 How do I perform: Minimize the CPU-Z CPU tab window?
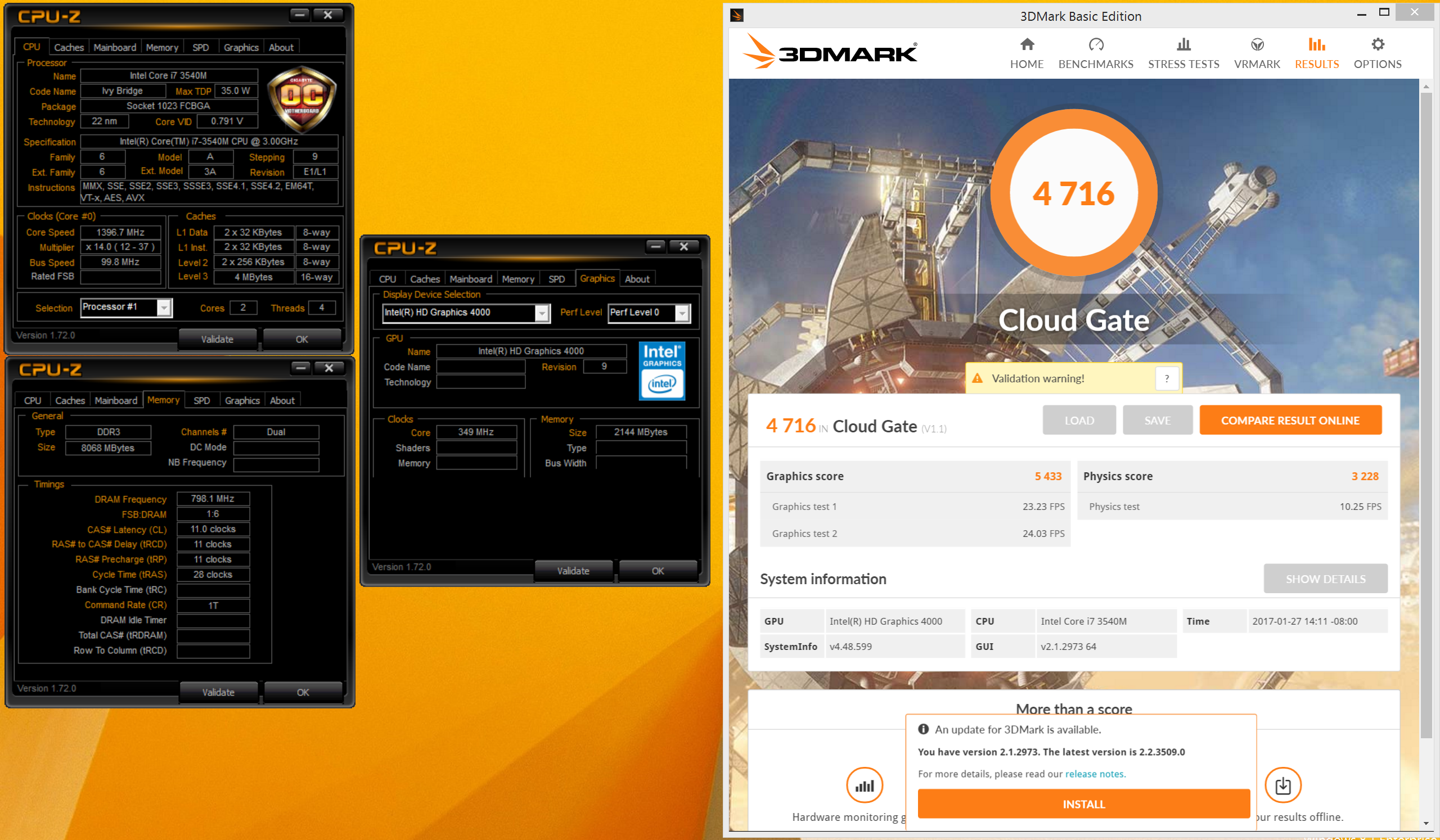pyautogui.click(x=299, y=15)
